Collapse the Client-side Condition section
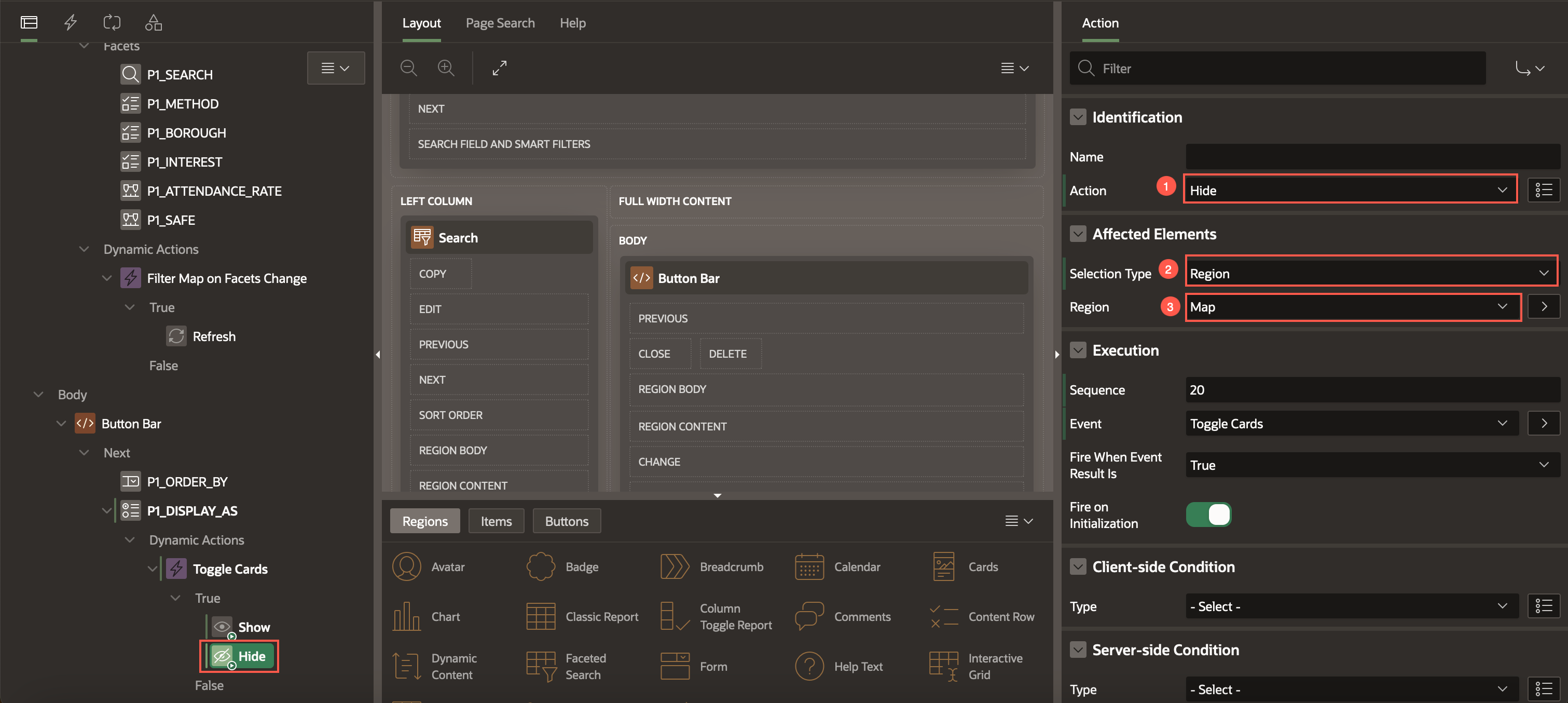1568x703 pixels. click(1078, 566)
